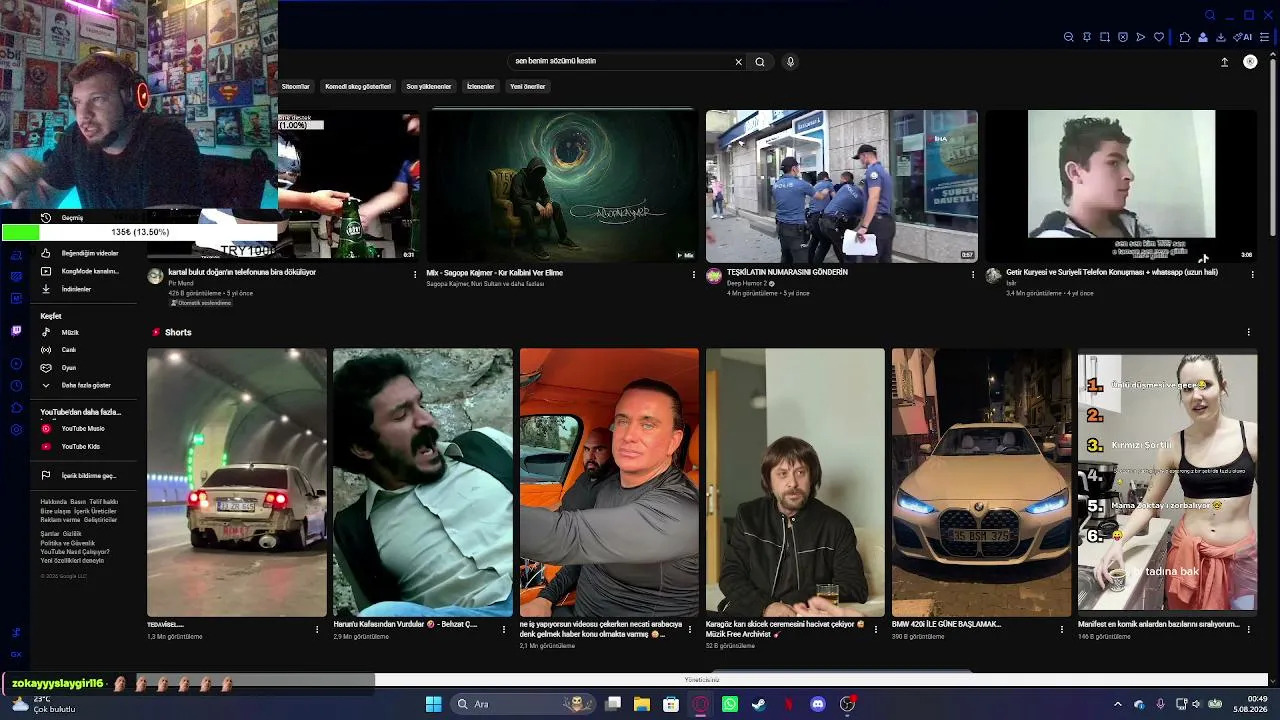Click the ad-blocker shield icon
The width and height of the screenshot is (1280, 720).
(1123, 37)
